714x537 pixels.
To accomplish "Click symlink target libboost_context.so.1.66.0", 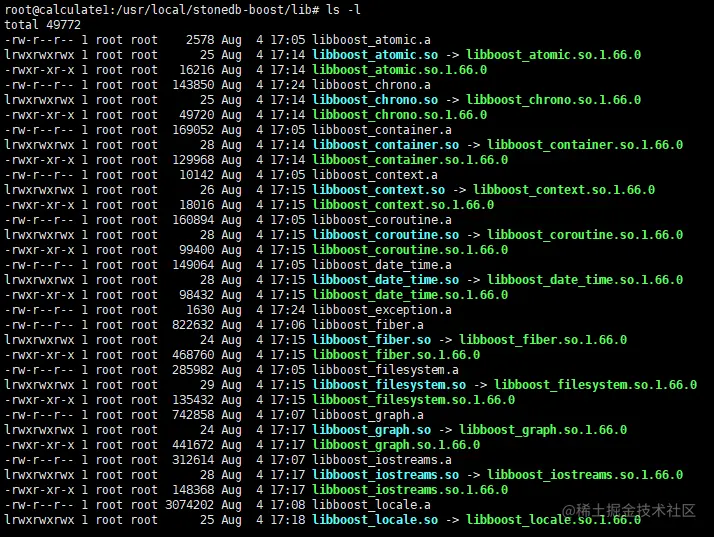I will click(564, 190).
